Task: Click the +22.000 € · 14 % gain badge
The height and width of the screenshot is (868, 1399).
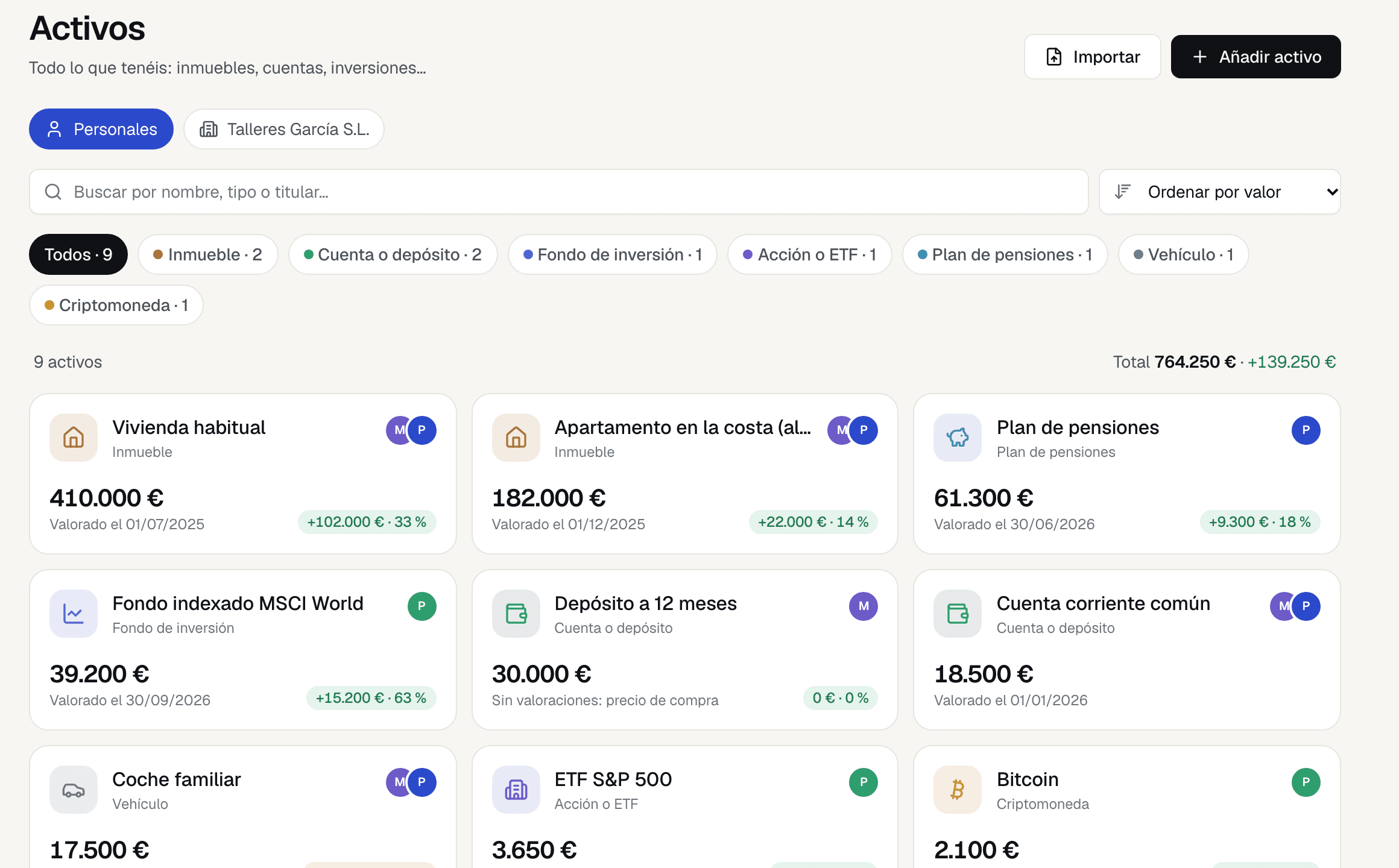Action: coord(813,522)
